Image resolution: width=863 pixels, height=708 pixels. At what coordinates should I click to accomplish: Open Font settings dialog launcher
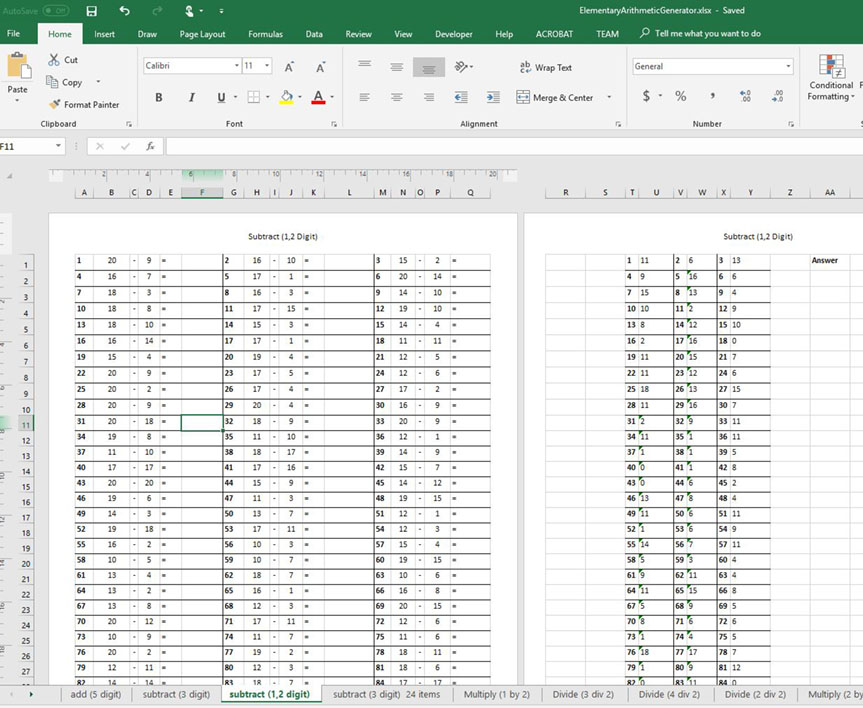(x=334, y=124)
